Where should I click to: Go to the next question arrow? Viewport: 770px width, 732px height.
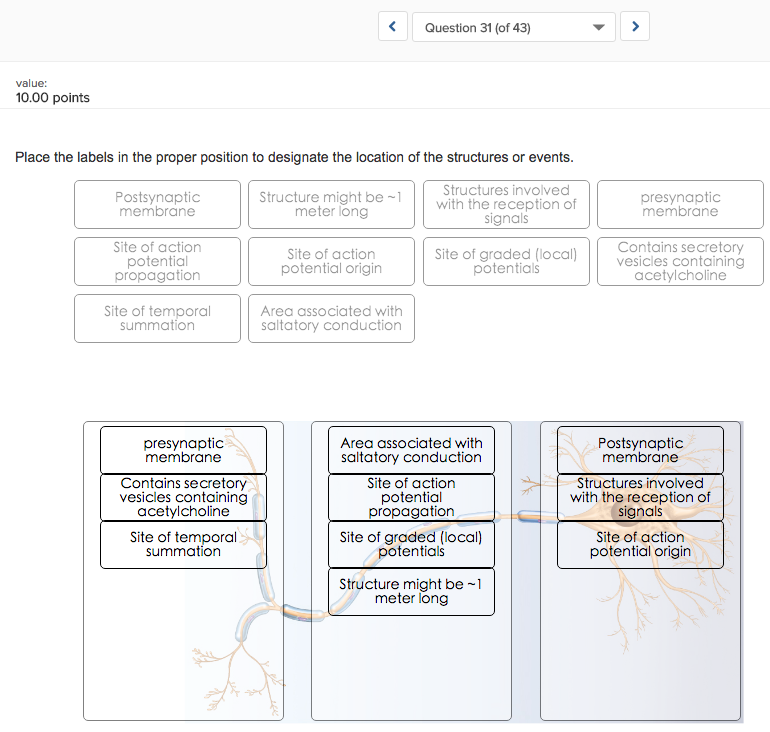point(635,27)
